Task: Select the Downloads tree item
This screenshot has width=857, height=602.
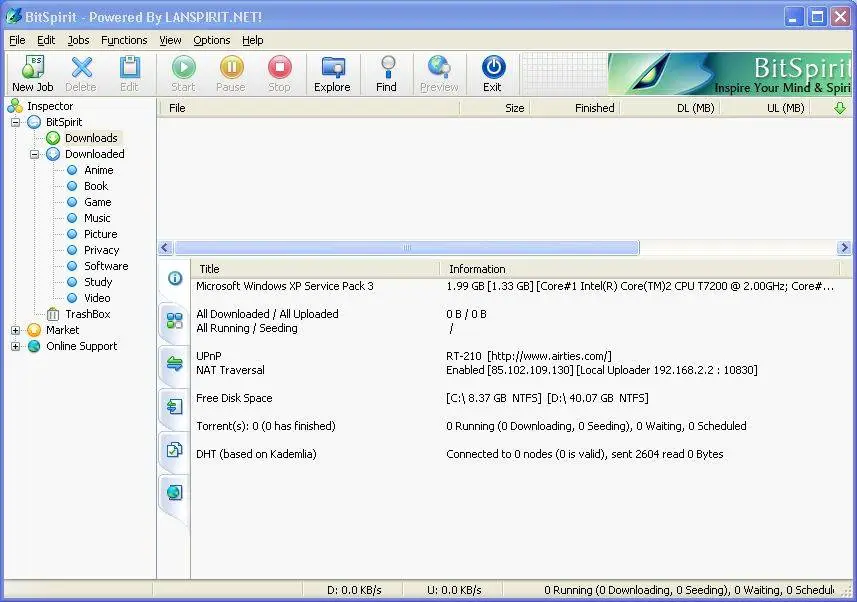Action: pyautogui.click(x=91, y=138)
